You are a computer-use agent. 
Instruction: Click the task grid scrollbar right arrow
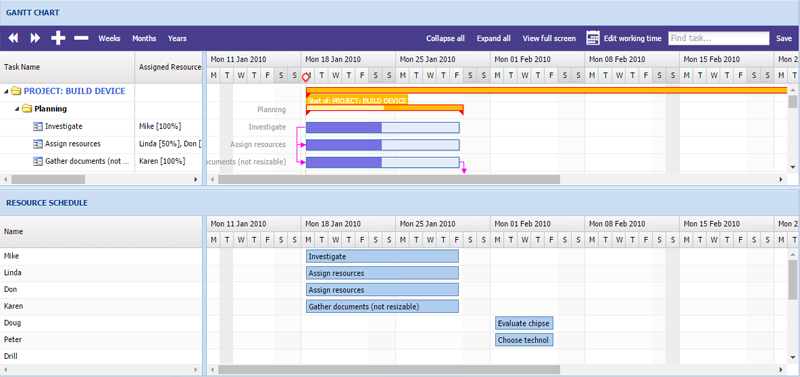click(195, 180)
